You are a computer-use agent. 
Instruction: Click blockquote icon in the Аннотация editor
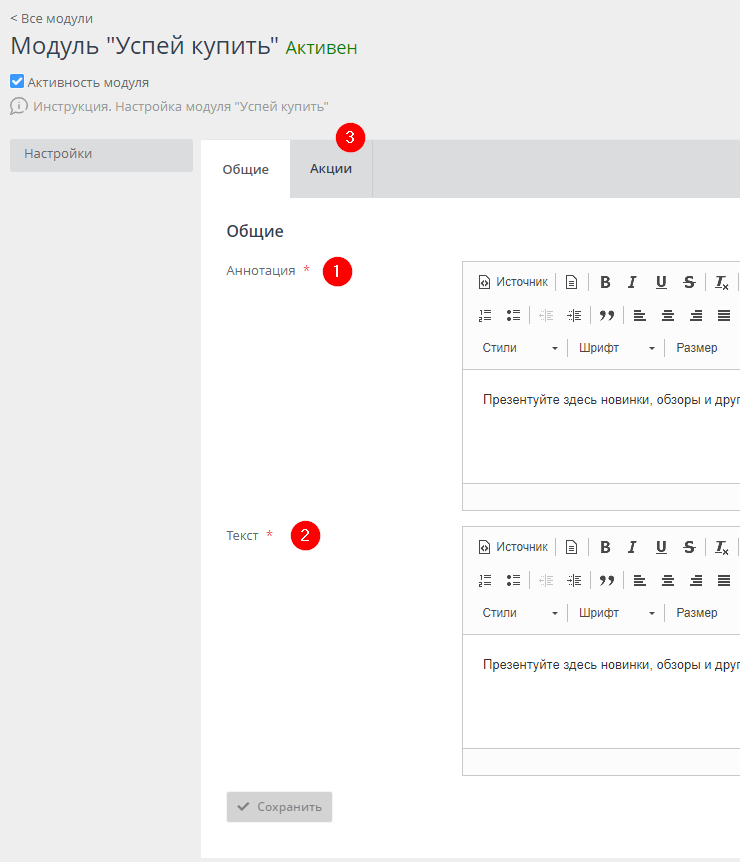(606, 315)
